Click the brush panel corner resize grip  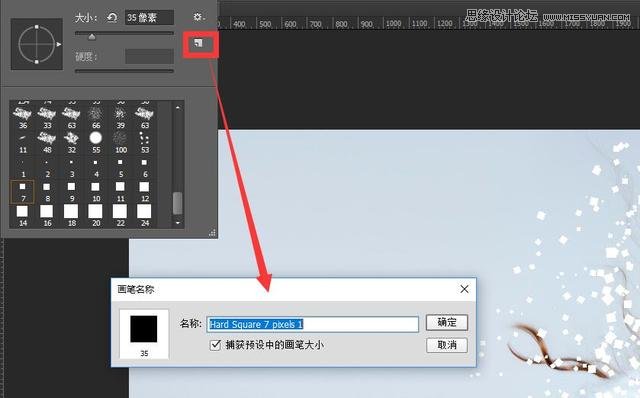(x=212, y=233)
